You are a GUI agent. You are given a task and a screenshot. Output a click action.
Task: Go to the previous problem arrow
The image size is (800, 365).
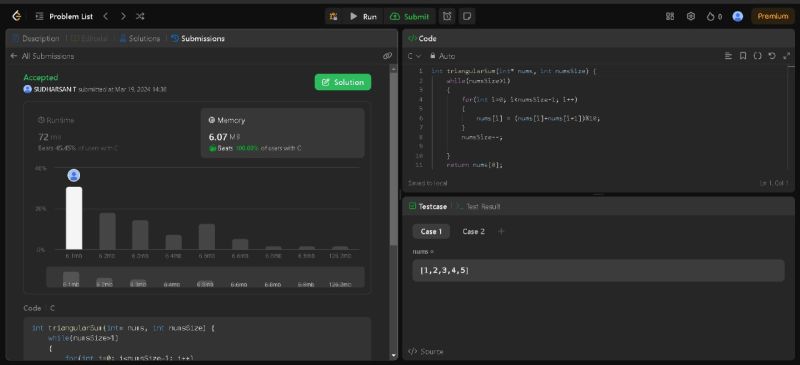(x=106, y=16)
